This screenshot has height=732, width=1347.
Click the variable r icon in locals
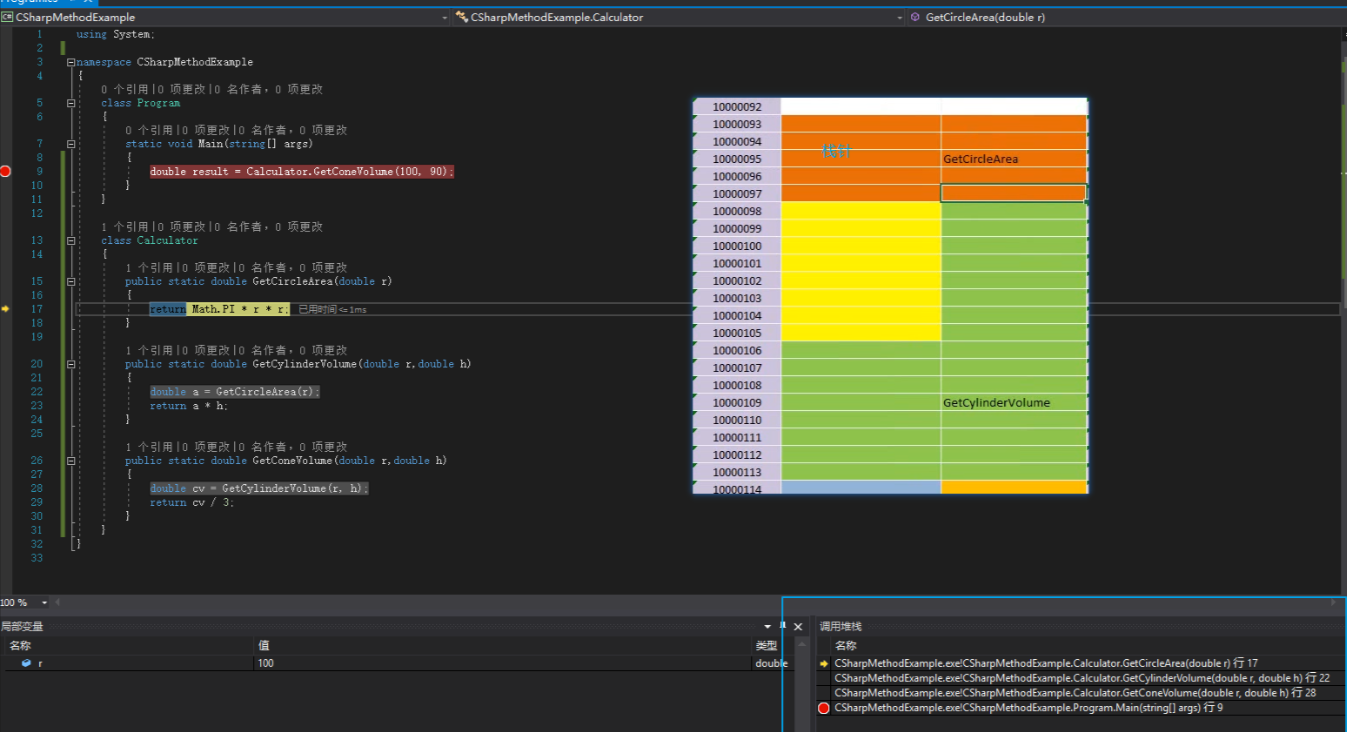pyautogui.click(x=26, y=664)
